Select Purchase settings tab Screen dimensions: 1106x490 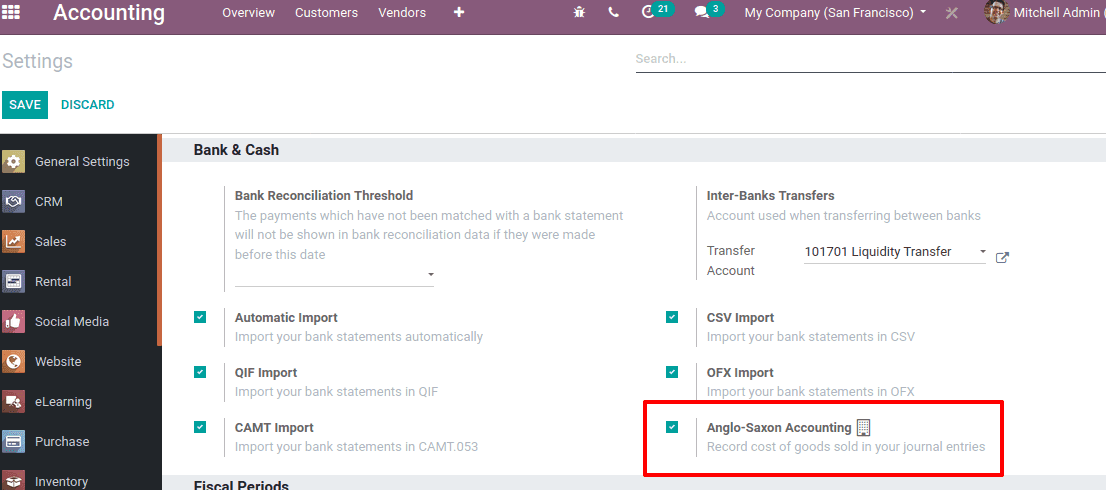pos(62,441)
